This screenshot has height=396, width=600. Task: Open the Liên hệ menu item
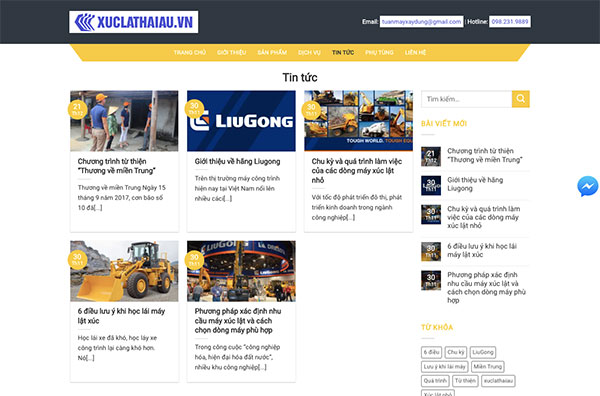click(x=416, y=52)
